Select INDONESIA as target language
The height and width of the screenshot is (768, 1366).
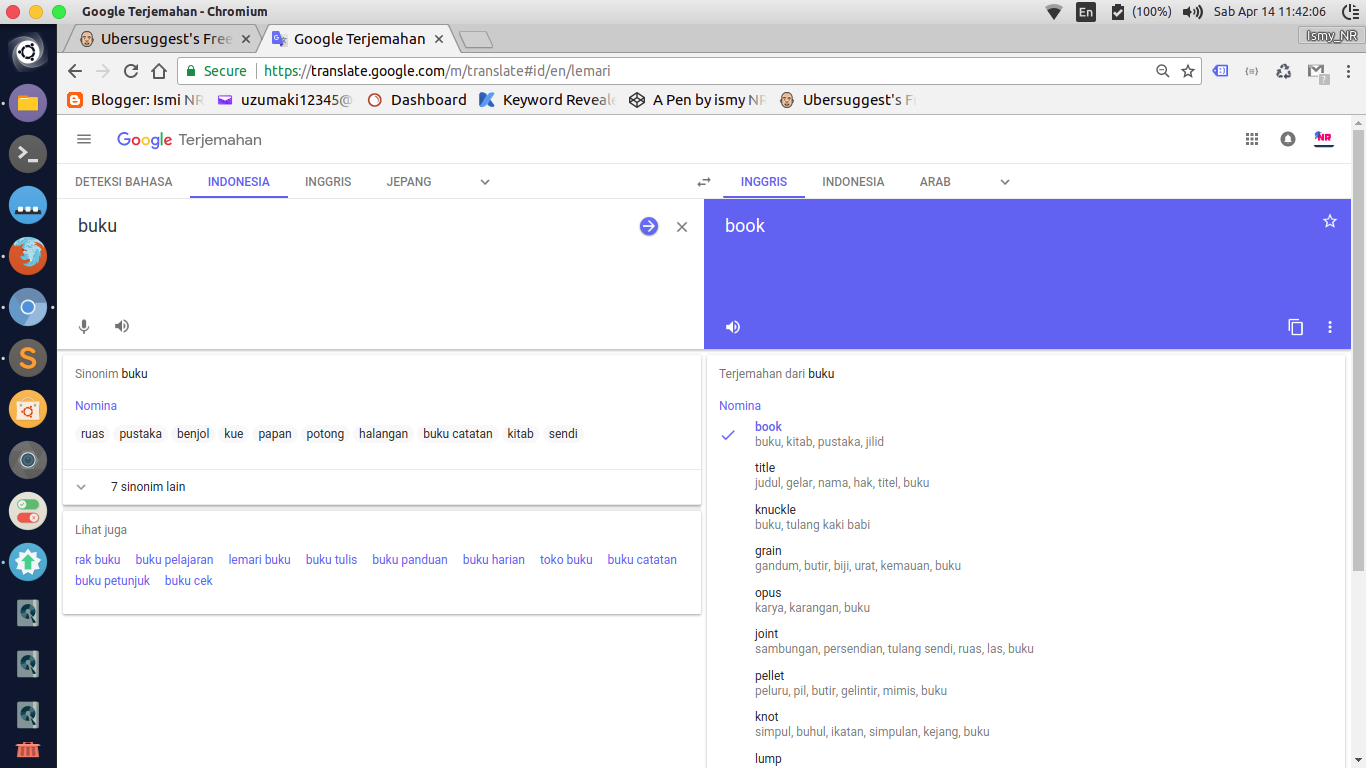(853, 182)
